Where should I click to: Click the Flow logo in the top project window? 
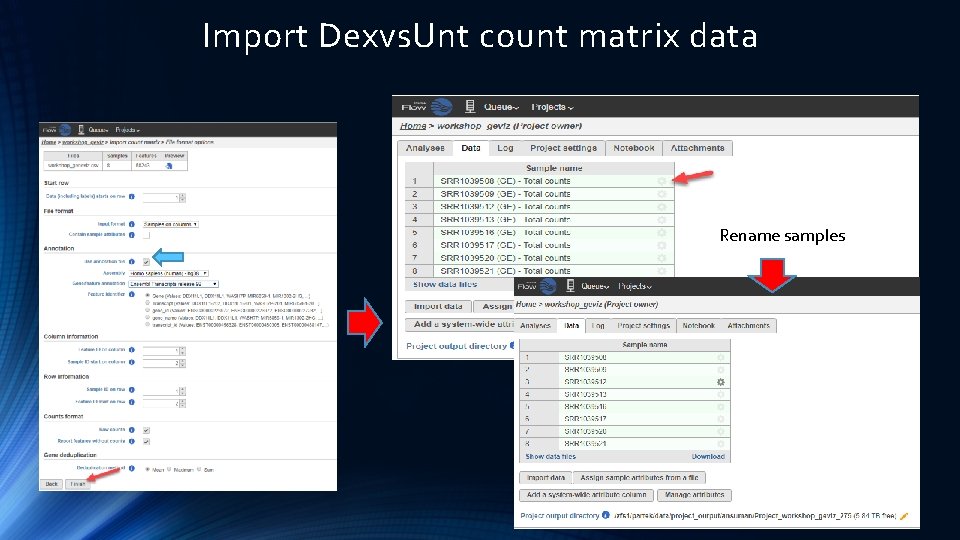(x=427, y=107)
